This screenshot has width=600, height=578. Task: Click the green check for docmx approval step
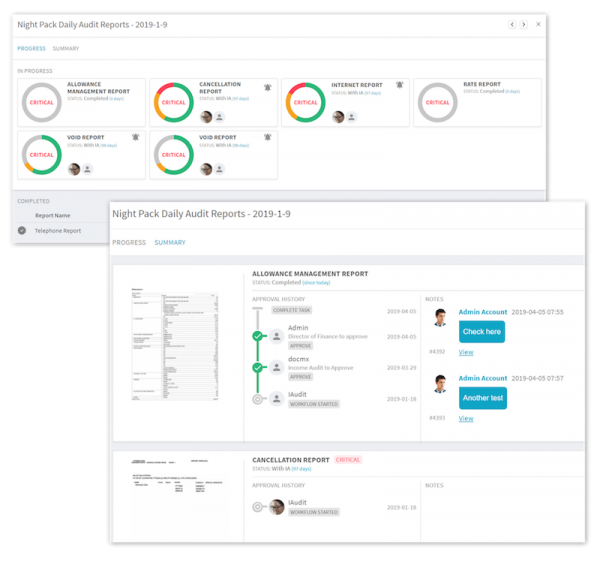tap(257, 367)
